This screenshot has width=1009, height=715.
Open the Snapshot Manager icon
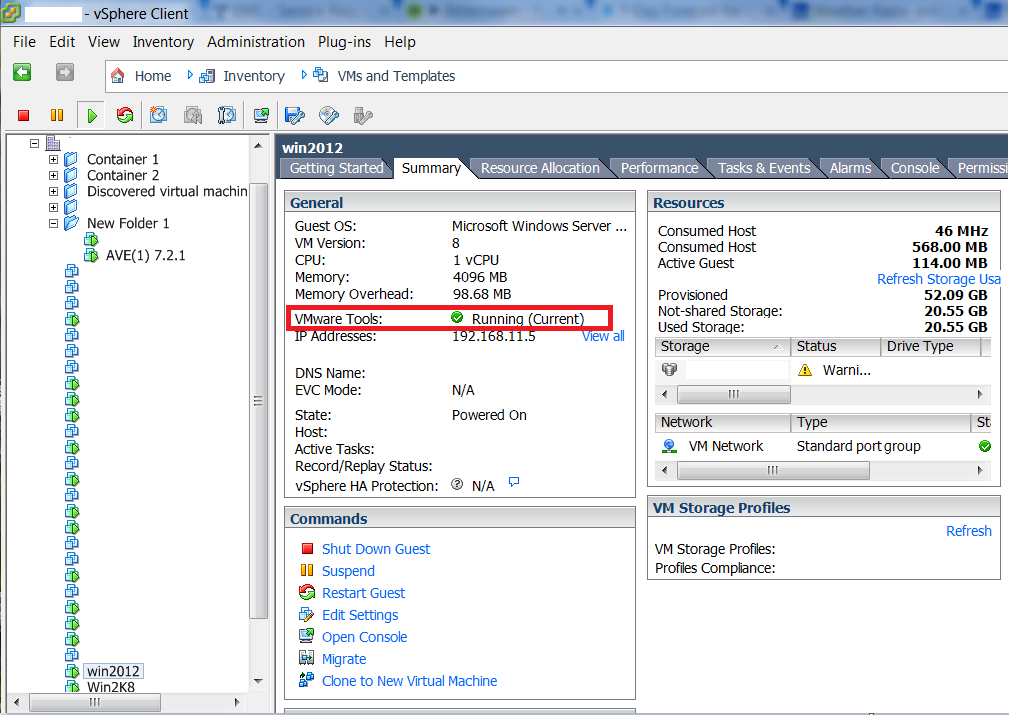pos(227,115)
